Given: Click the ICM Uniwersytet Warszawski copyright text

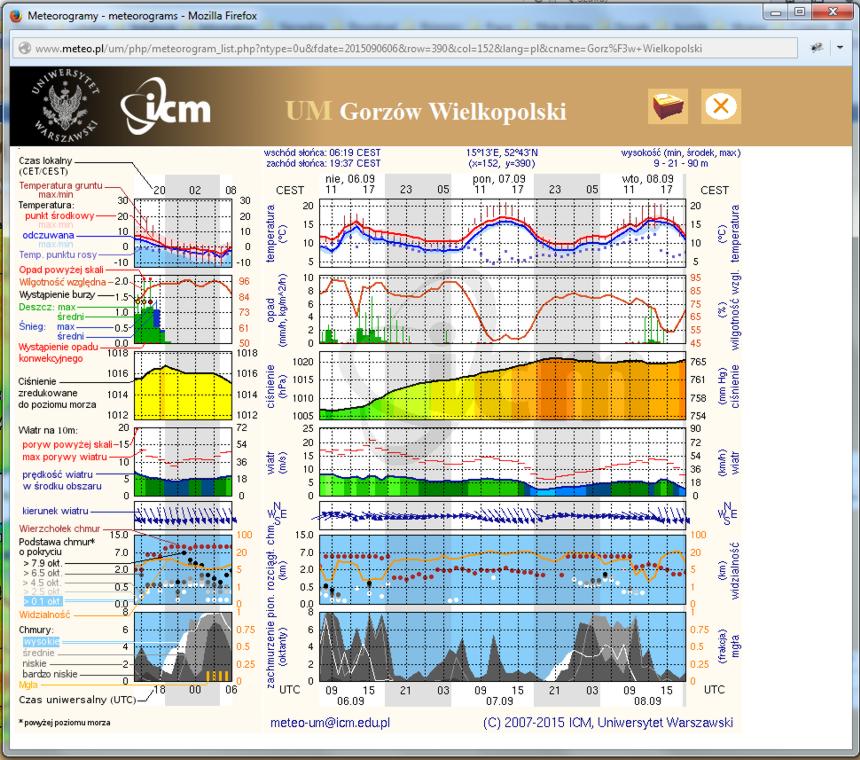Looking at the screenshot, I should [x=608, y=722].
